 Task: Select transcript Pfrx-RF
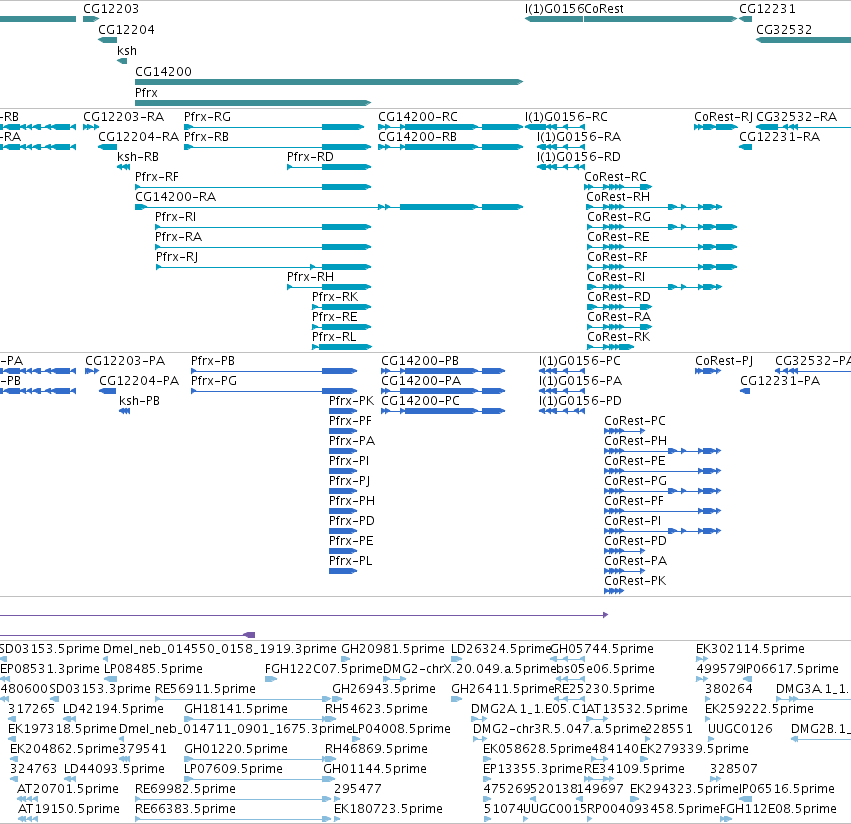253,187
